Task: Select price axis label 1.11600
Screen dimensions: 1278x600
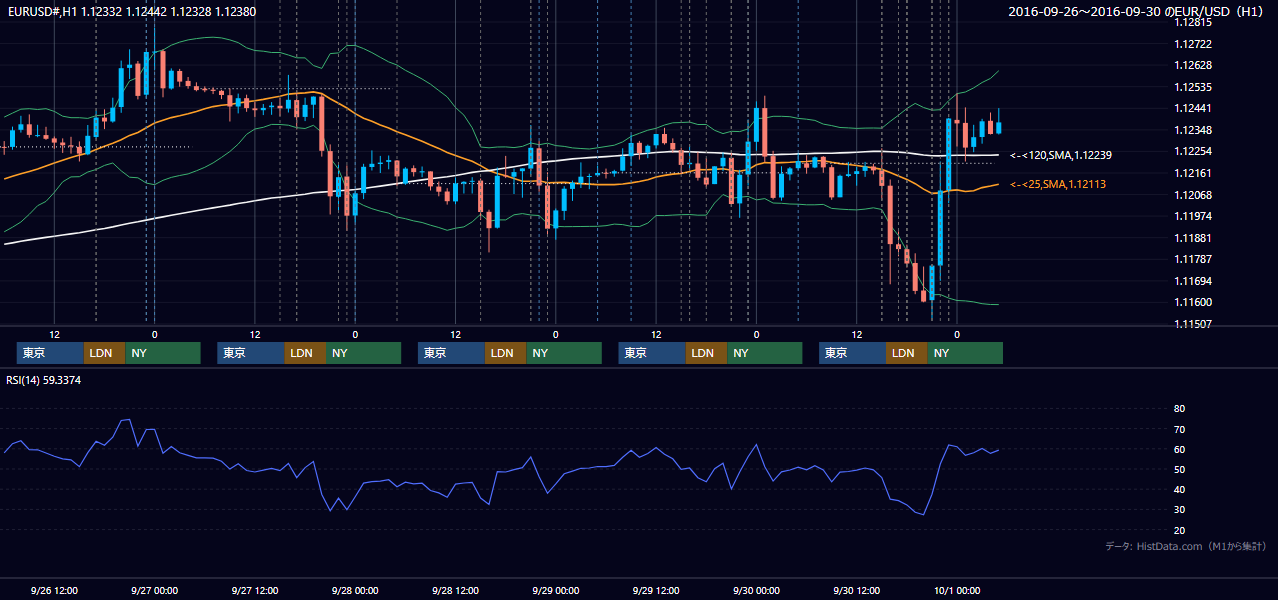Action: [x=1192, y=302]
